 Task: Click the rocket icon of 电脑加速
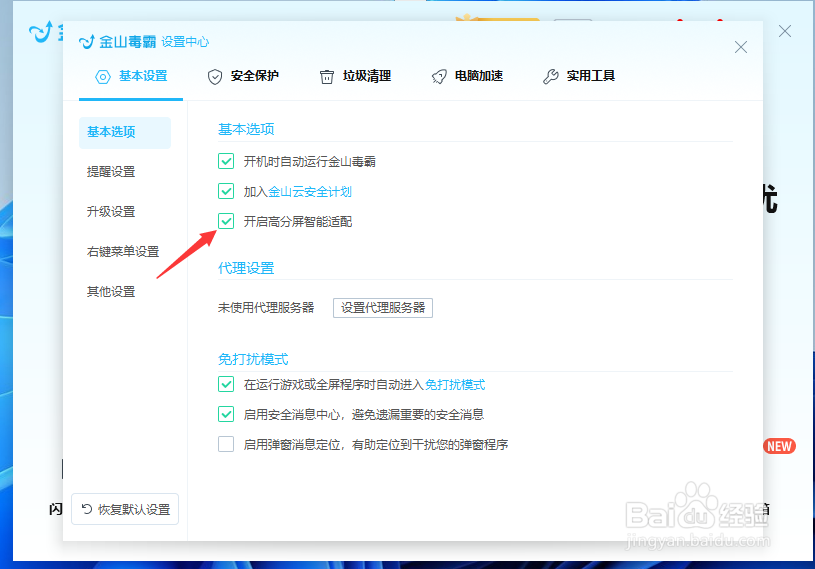tap(439, 77)
